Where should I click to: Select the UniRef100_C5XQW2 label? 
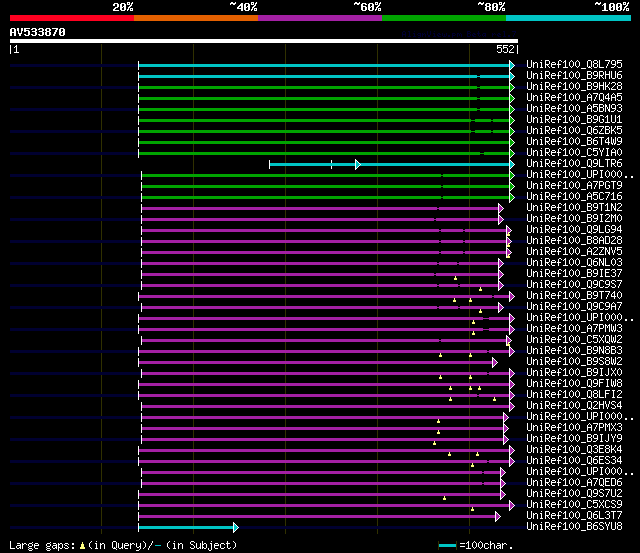click(x=574, y=340)
